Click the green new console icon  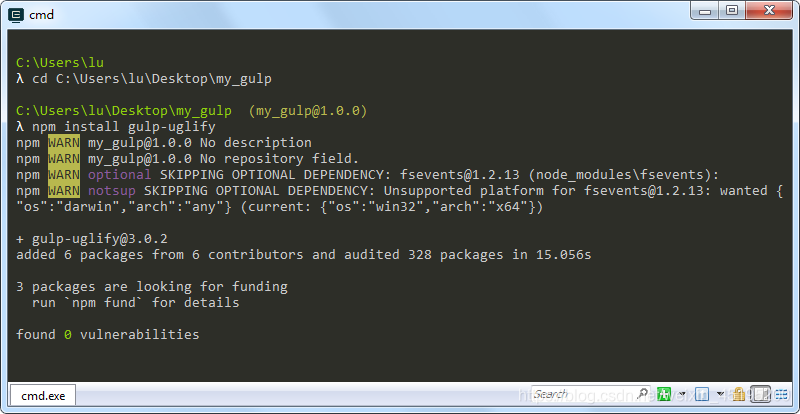(664, 394)
